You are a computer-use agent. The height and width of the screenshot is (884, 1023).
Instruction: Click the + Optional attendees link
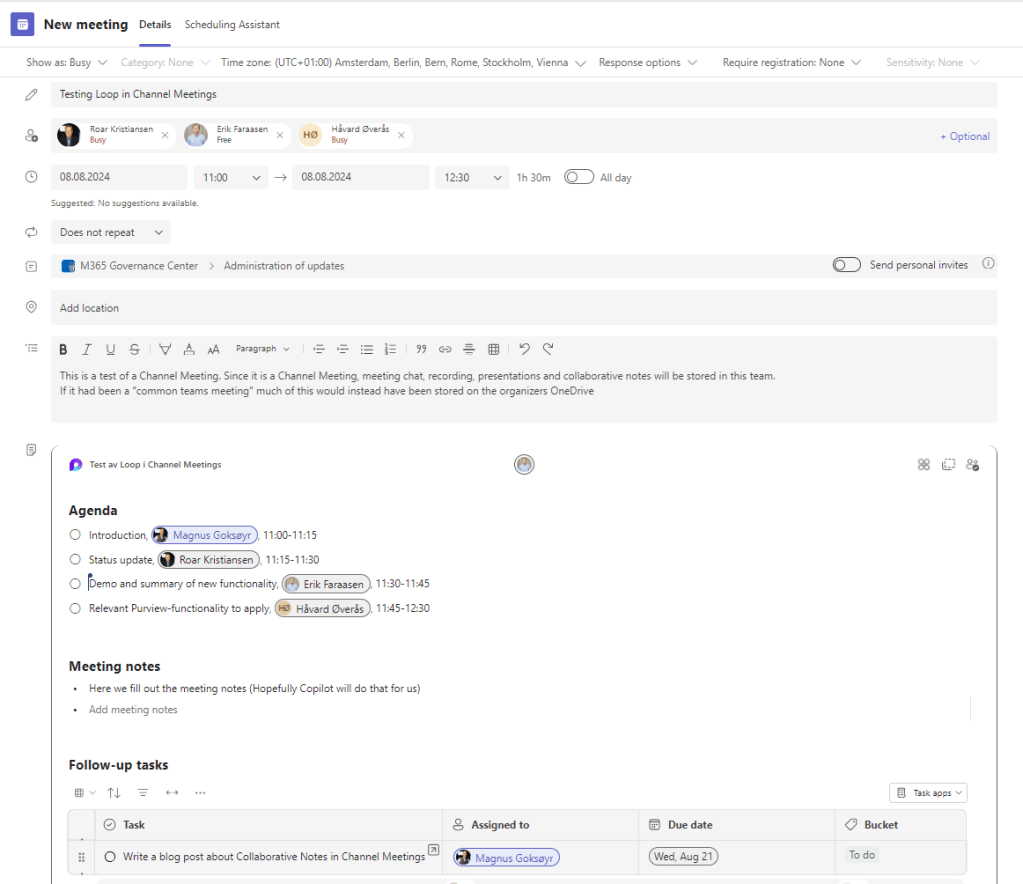[x=964, y=136]
